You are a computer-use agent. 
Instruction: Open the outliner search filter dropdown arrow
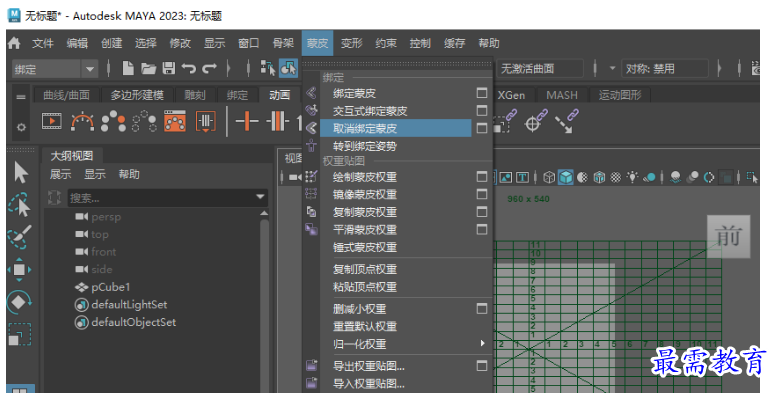pos(260,197)
